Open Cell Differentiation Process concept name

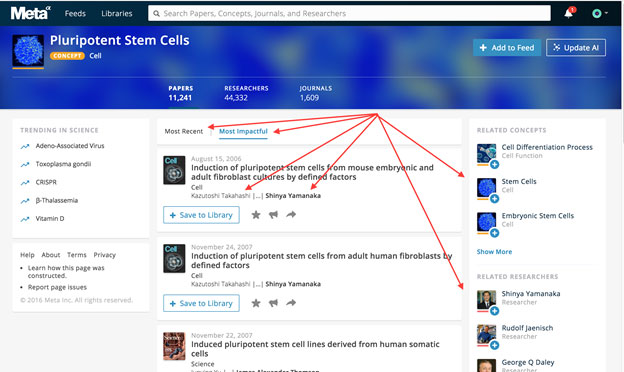[547, 147]
